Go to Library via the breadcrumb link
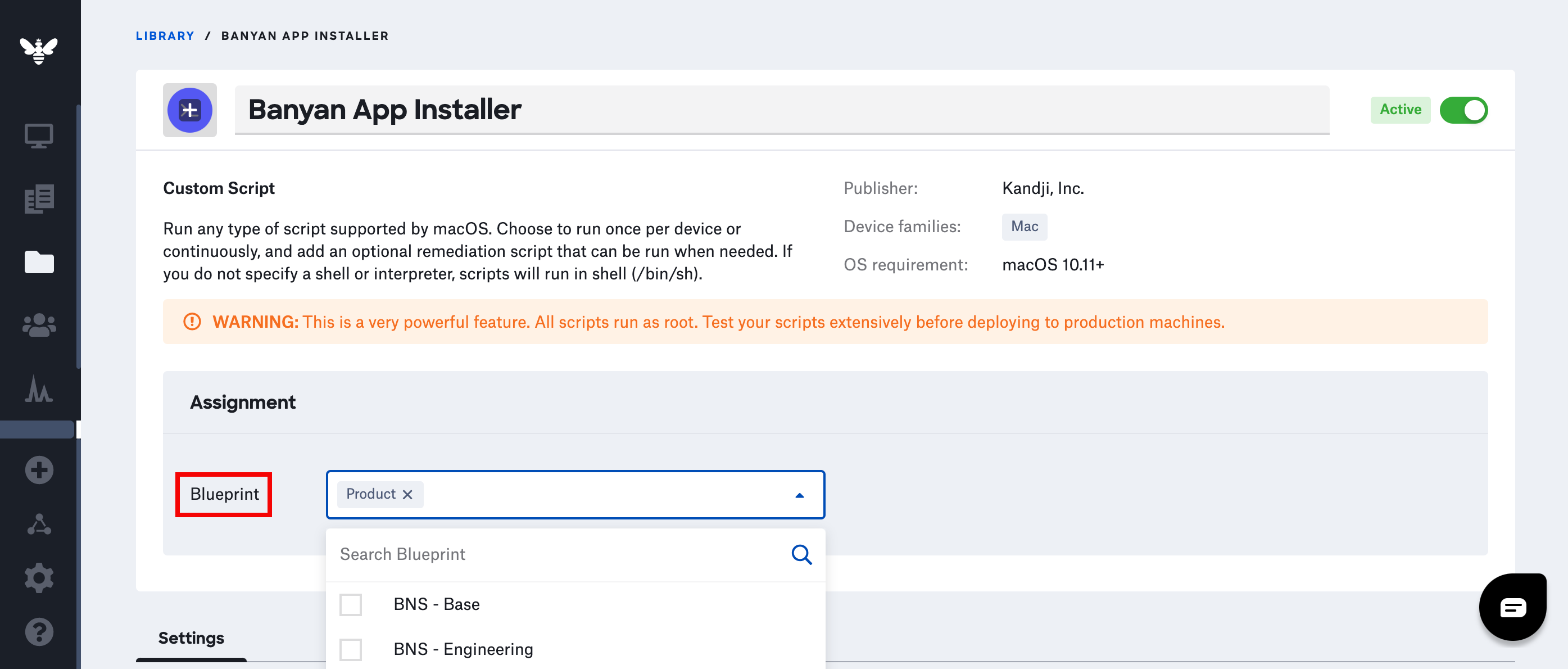The image size is (1568, 669). pyautogui.click(x=165, y=36)
